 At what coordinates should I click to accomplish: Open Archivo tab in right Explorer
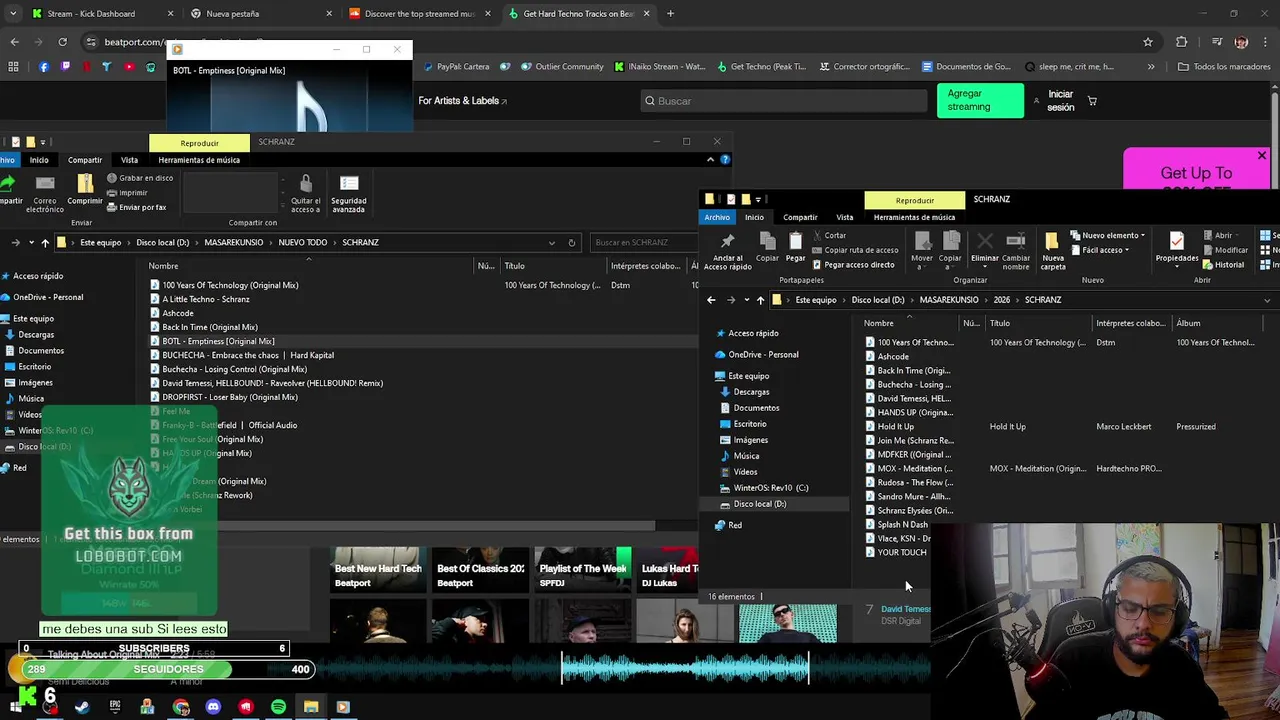pos(717,217)
